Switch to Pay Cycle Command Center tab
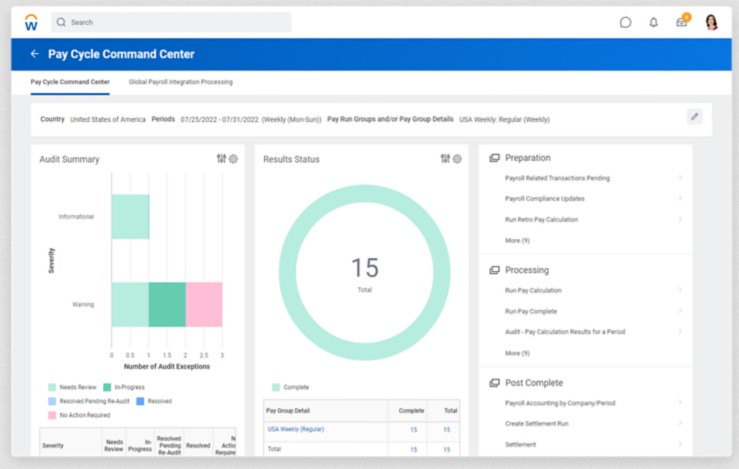739x469 pixels. 70,82
